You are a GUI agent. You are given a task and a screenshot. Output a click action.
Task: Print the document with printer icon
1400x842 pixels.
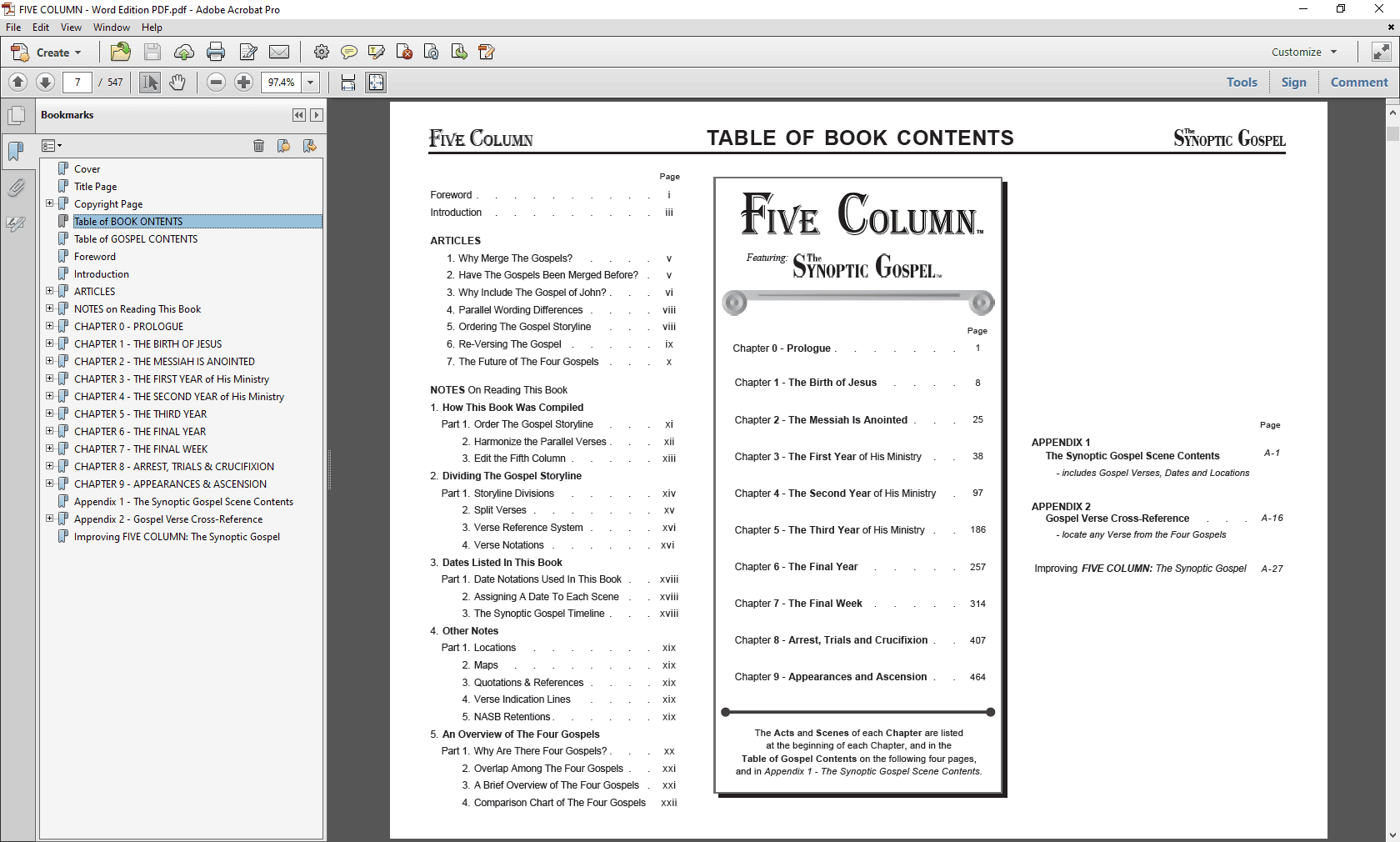coord(216,53)
